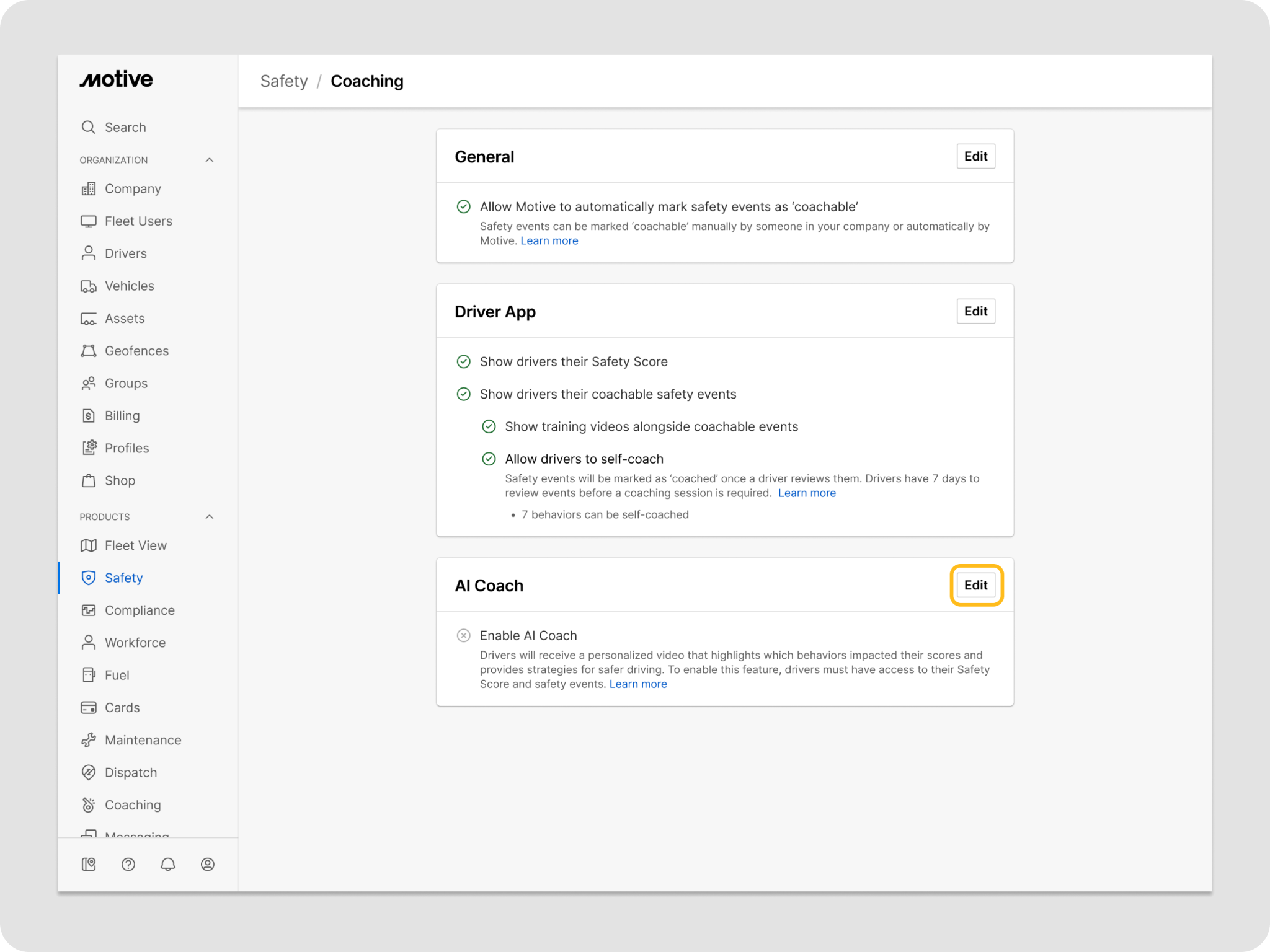Click the Motive logo
Screen dimensions: 1270x952
pos(116,79)
